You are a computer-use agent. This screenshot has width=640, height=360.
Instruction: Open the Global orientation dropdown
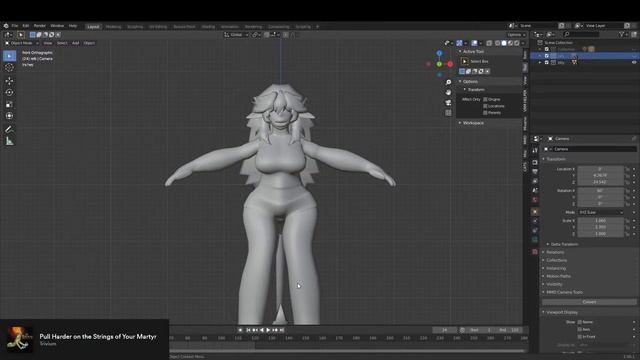pos(236,35)
